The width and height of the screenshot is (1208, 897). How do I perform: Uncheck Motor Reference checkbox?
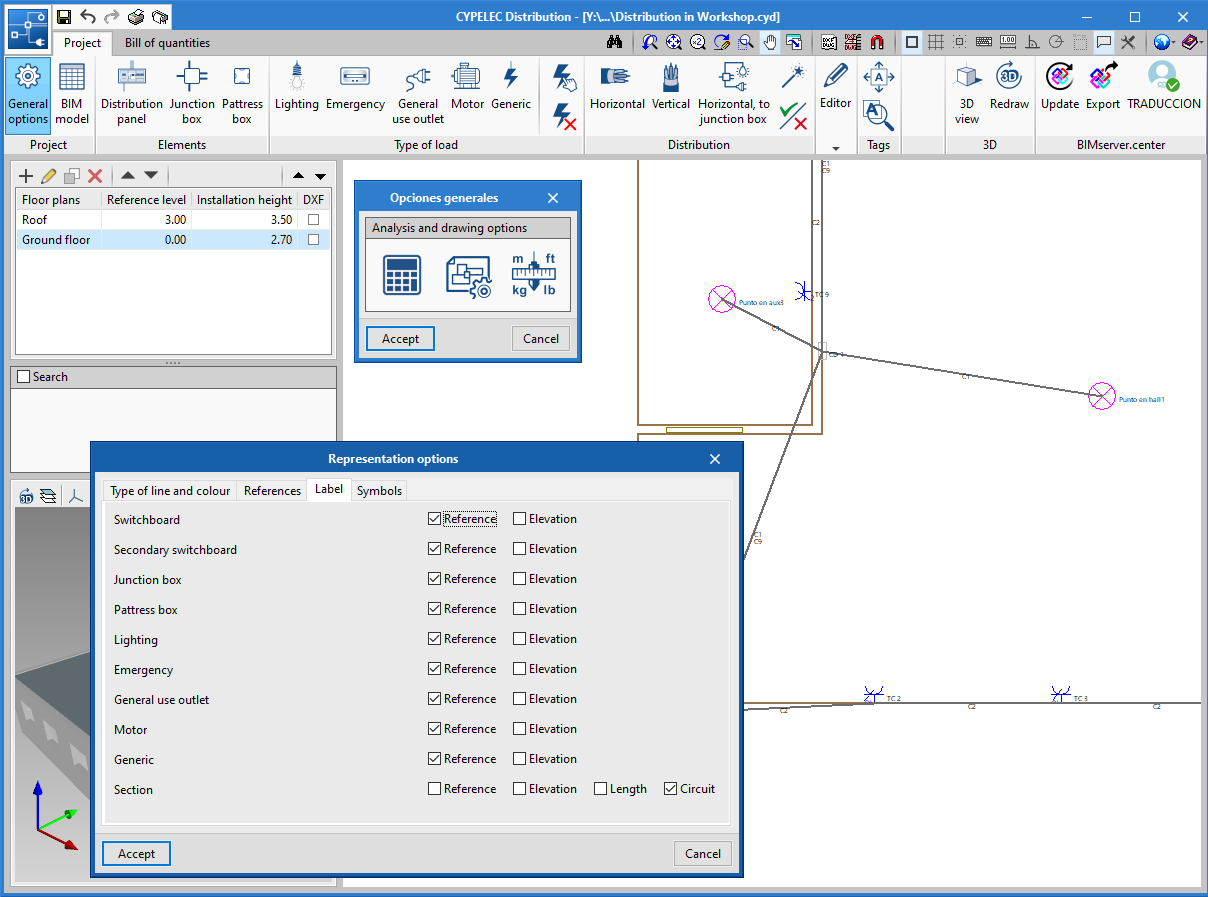(434, 729)
